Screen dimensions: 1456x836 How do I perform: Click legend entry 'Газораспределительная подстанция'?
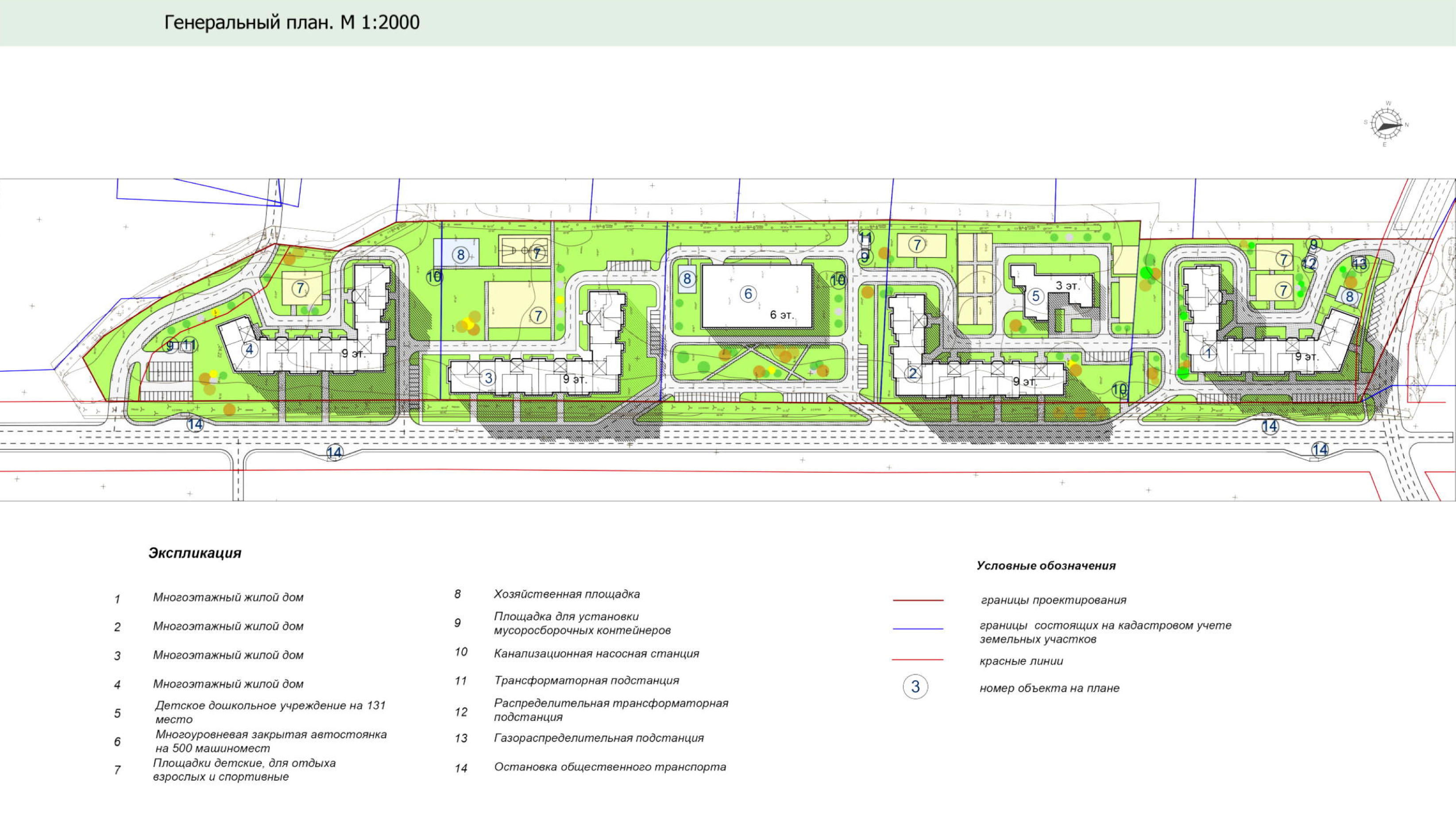(x=599, y=738)
